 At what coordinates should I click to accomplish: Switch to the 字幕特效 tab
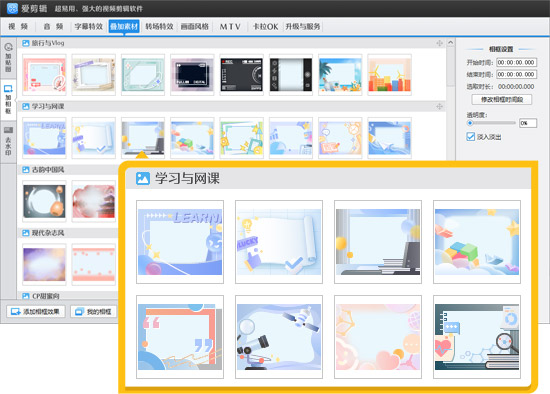[89, 26]
